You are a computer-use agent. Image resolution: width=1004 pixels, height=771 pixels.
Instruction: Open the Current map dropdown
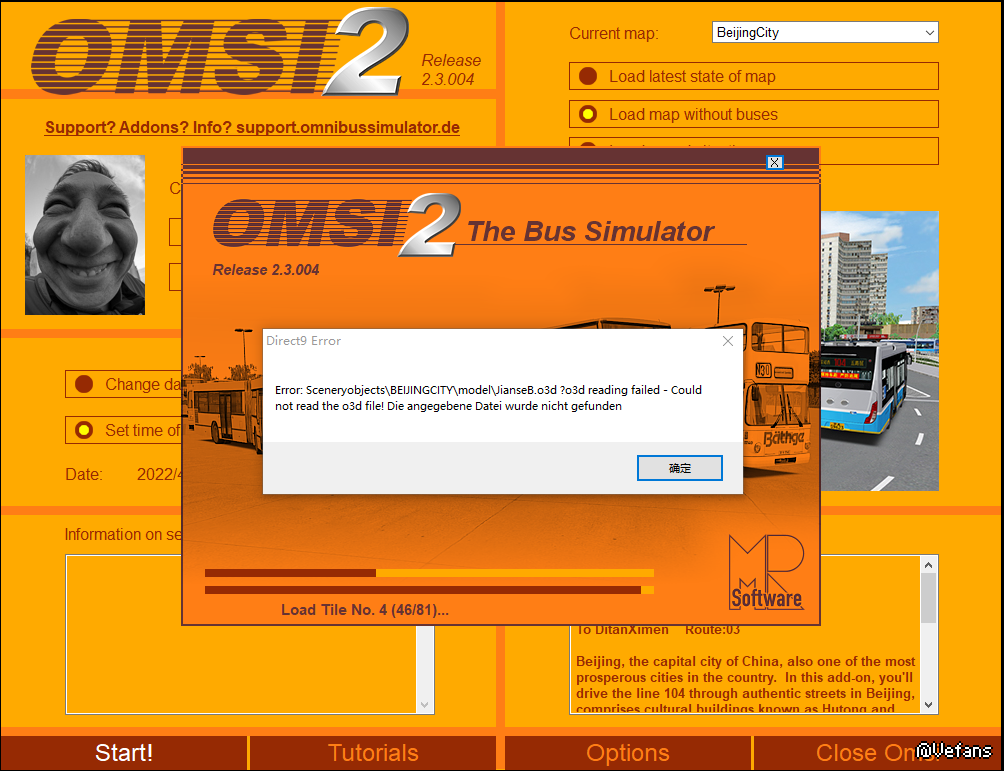point(825,33)
